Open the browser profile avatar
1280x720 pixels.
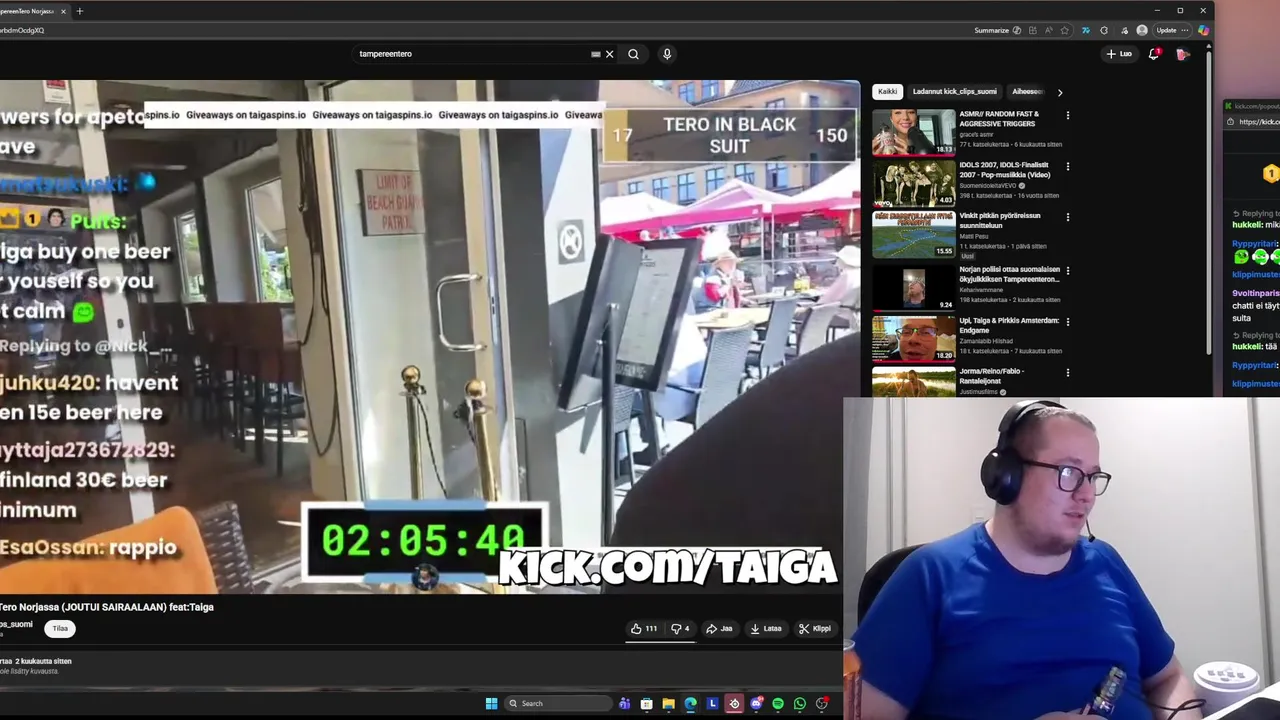point(1142,30)
